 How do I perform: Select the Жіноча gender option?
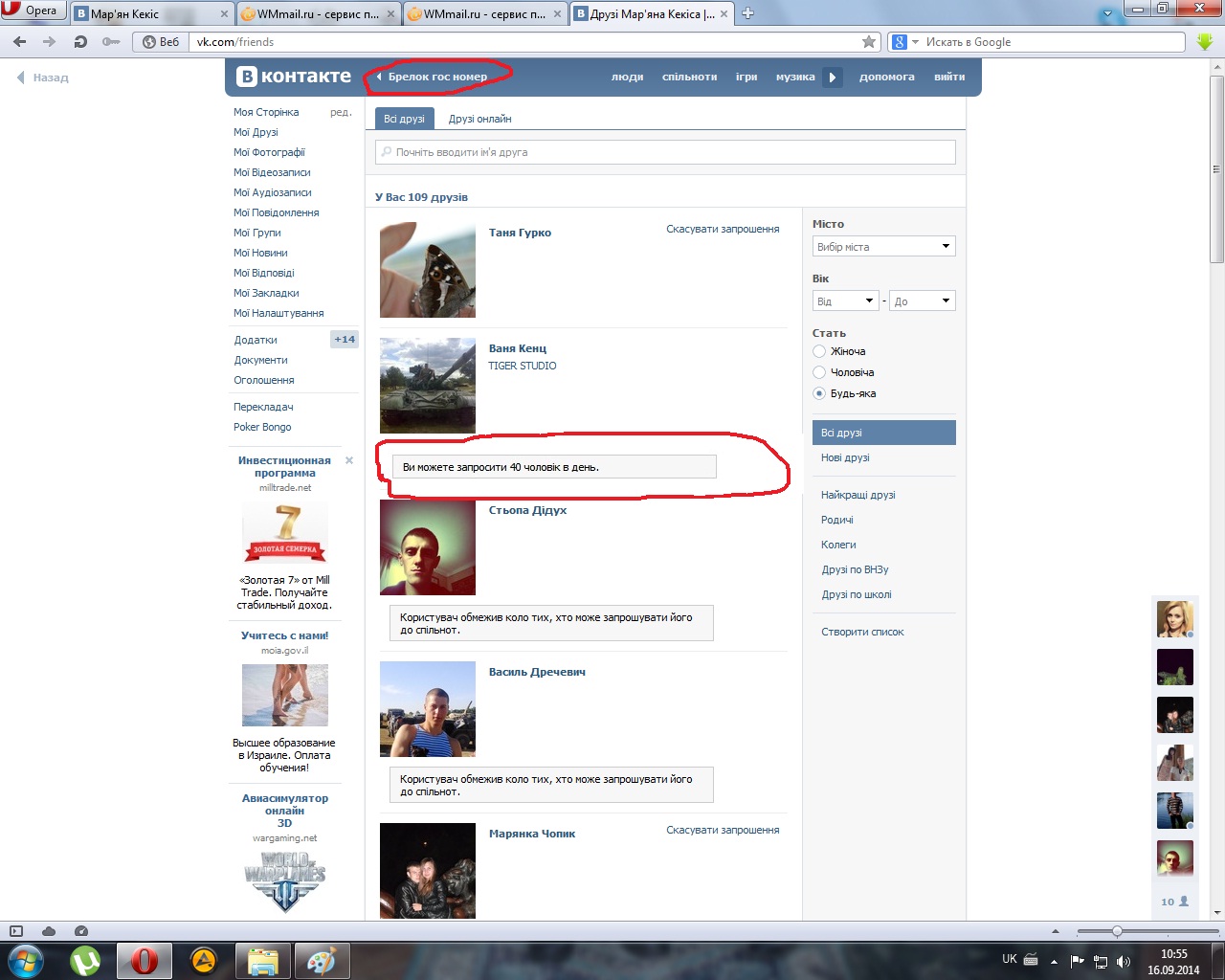[819, 351]
